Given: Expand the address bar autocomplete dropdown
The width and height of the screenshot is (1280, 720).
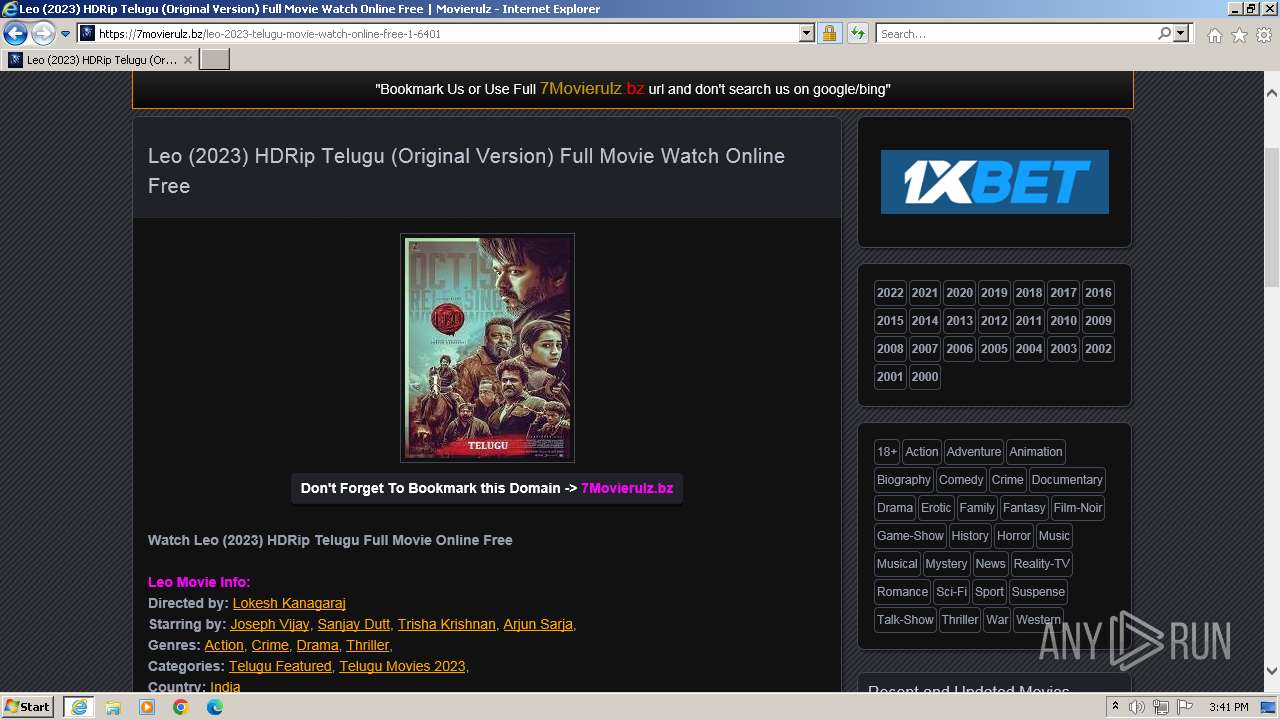Looking at the screenshot, I should click(x=807, y=33).
